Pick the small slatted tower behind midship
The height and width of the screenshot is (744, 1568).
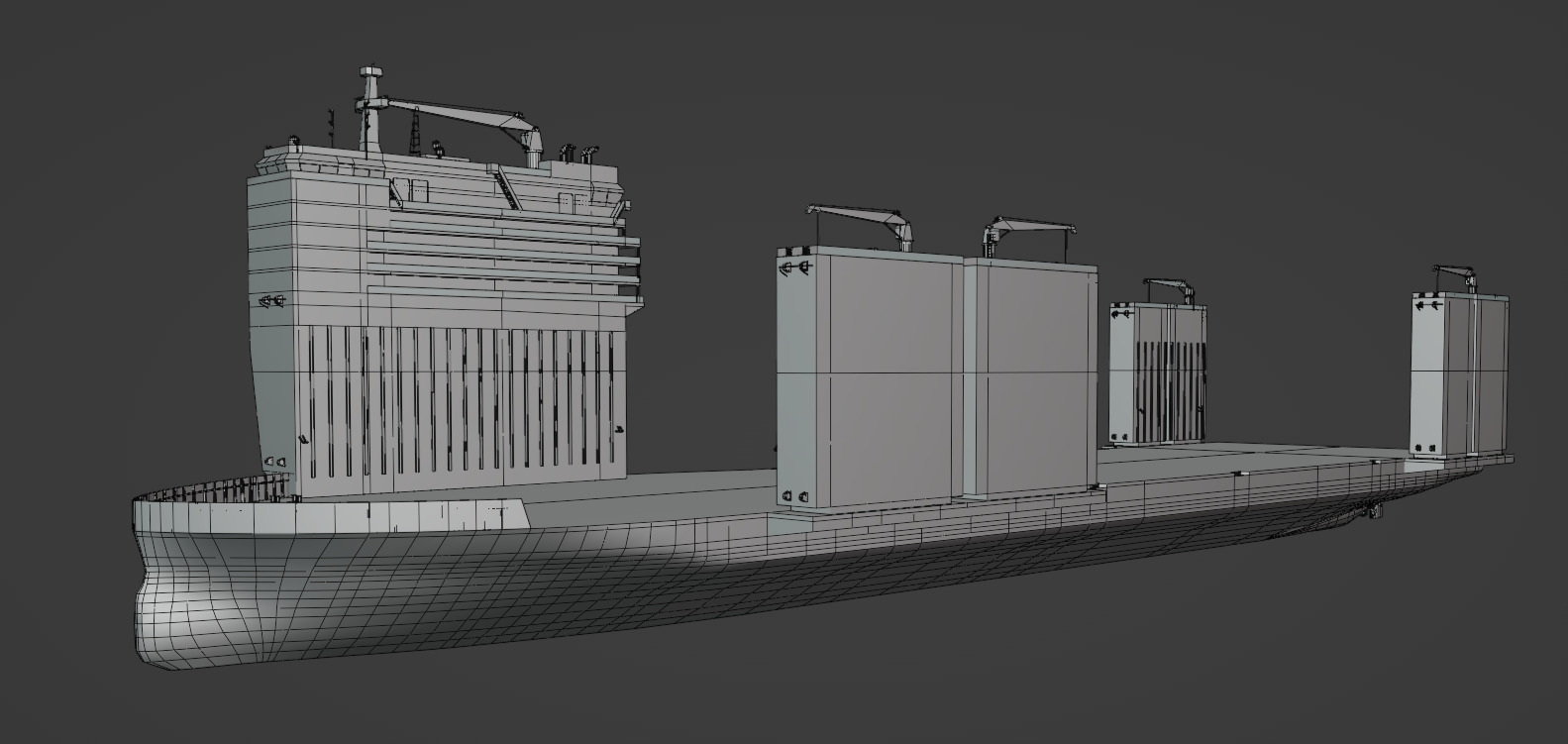tap(1157, 373)
